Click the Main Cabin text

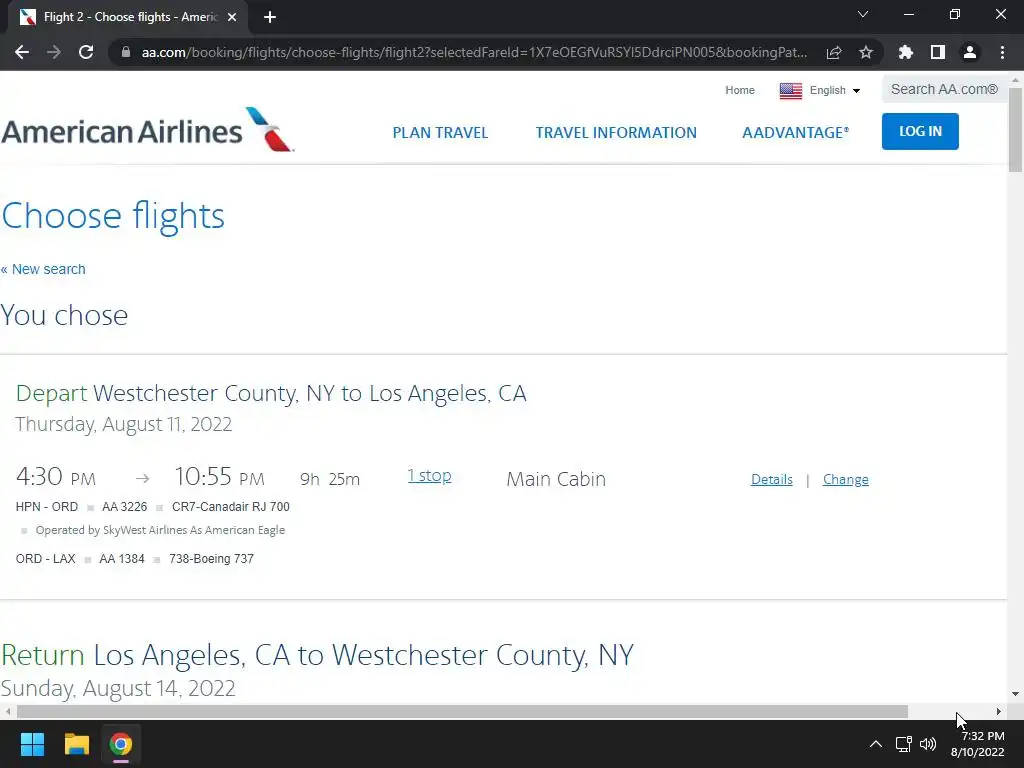click(556, 479)
